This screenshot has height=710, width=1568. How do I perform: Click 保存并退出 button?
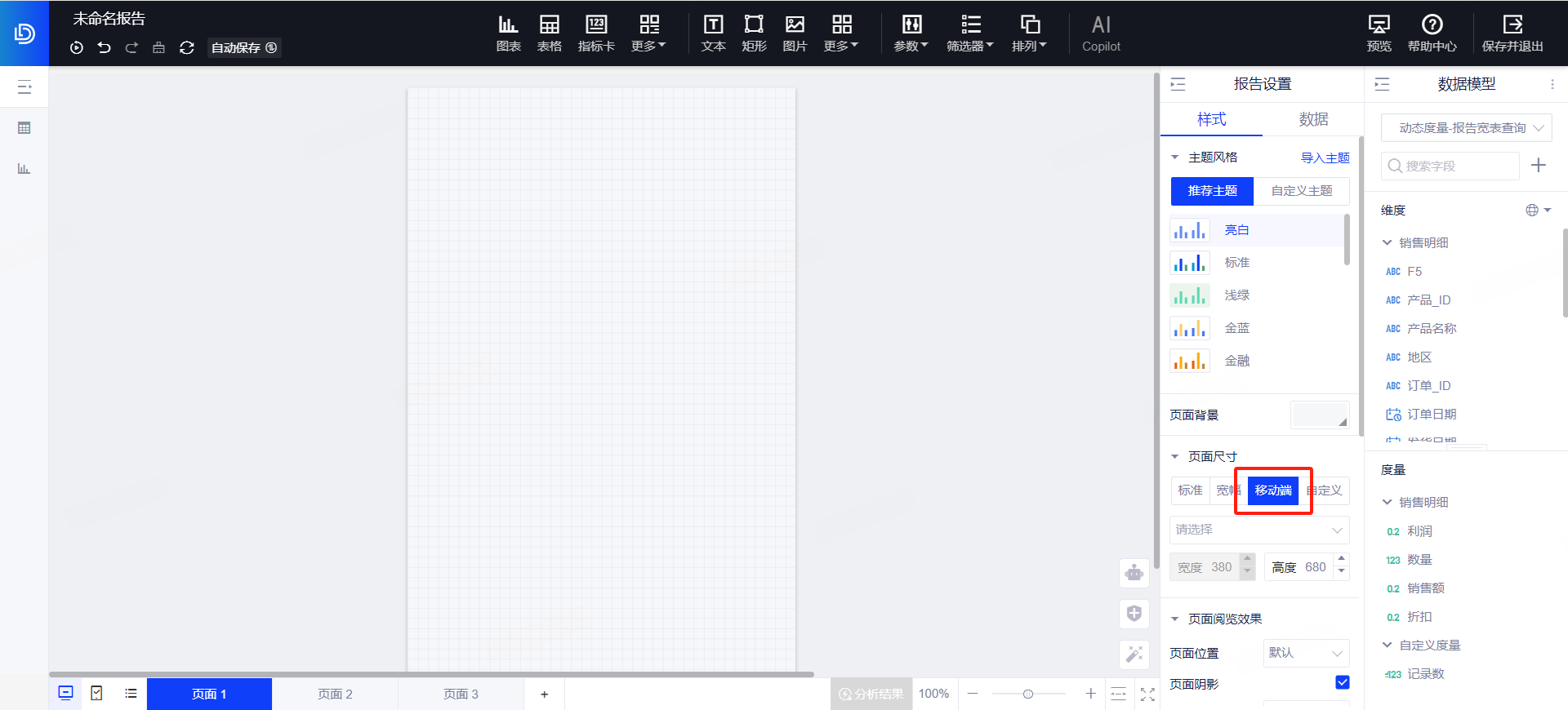(x=1512, y=33)
